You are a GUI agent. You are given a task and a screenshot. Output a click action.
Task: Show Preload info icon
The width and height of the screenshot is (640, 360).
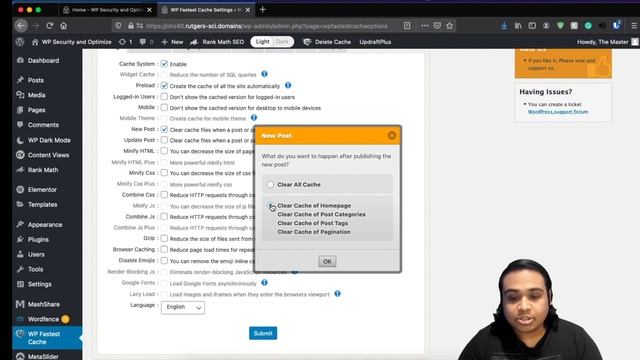pos(288,85)
